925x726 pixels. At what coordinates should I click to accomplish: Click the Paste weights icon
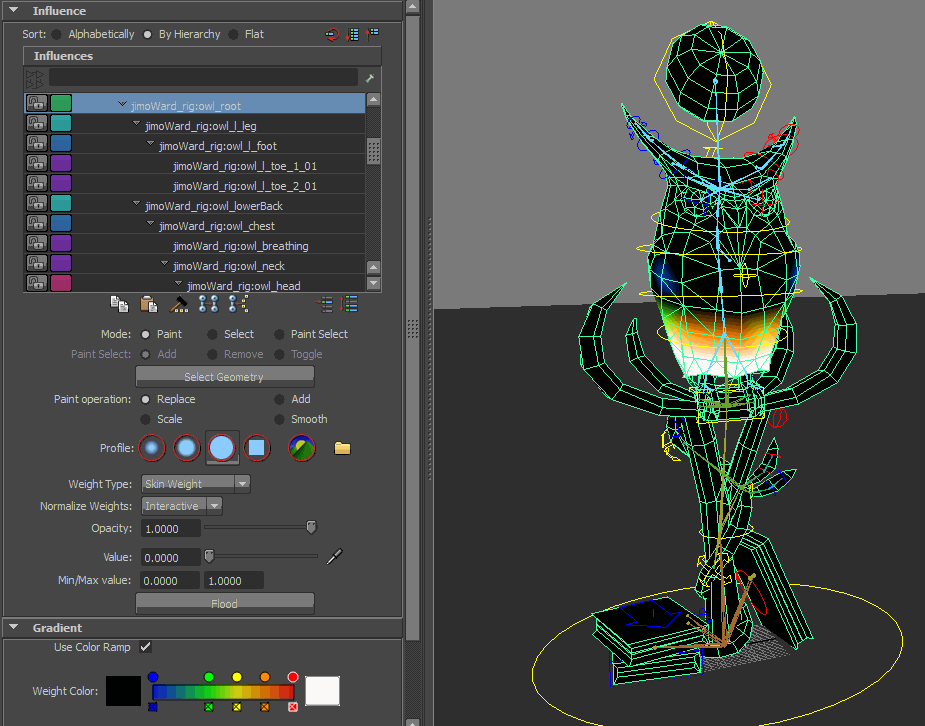[x=149, y=304]
